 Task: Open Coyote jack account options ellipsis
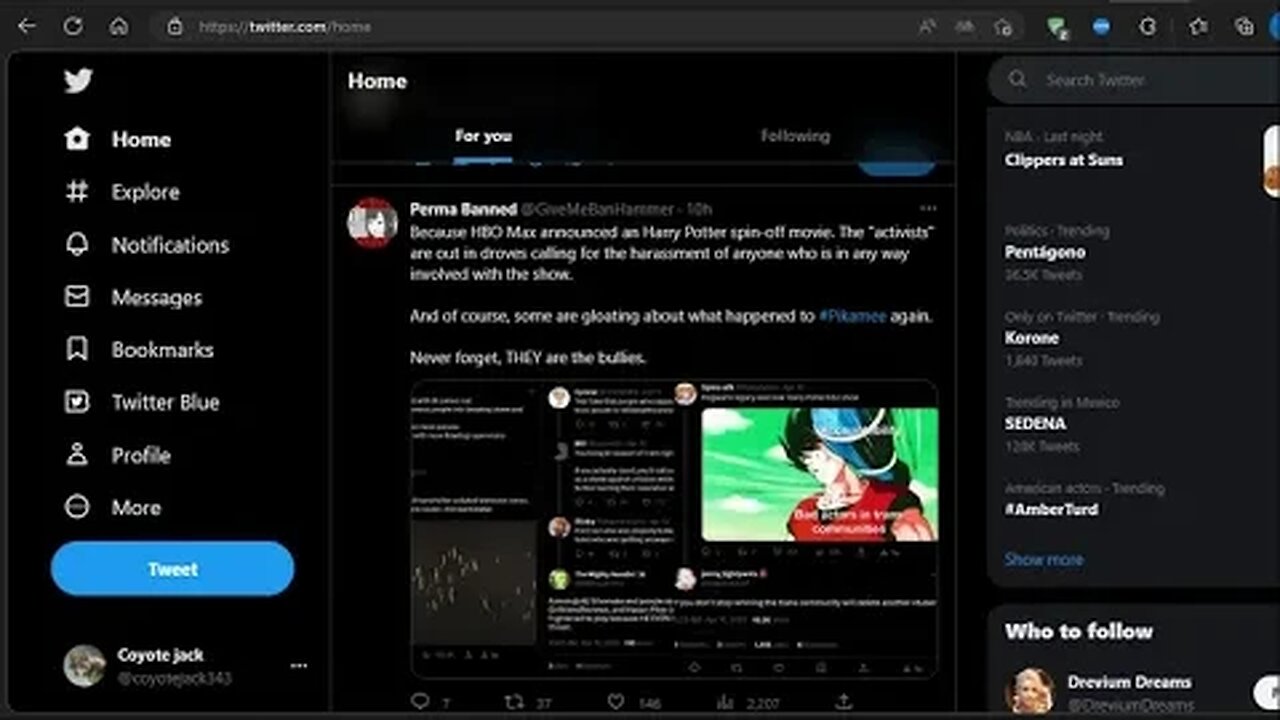tap(298, 666)
